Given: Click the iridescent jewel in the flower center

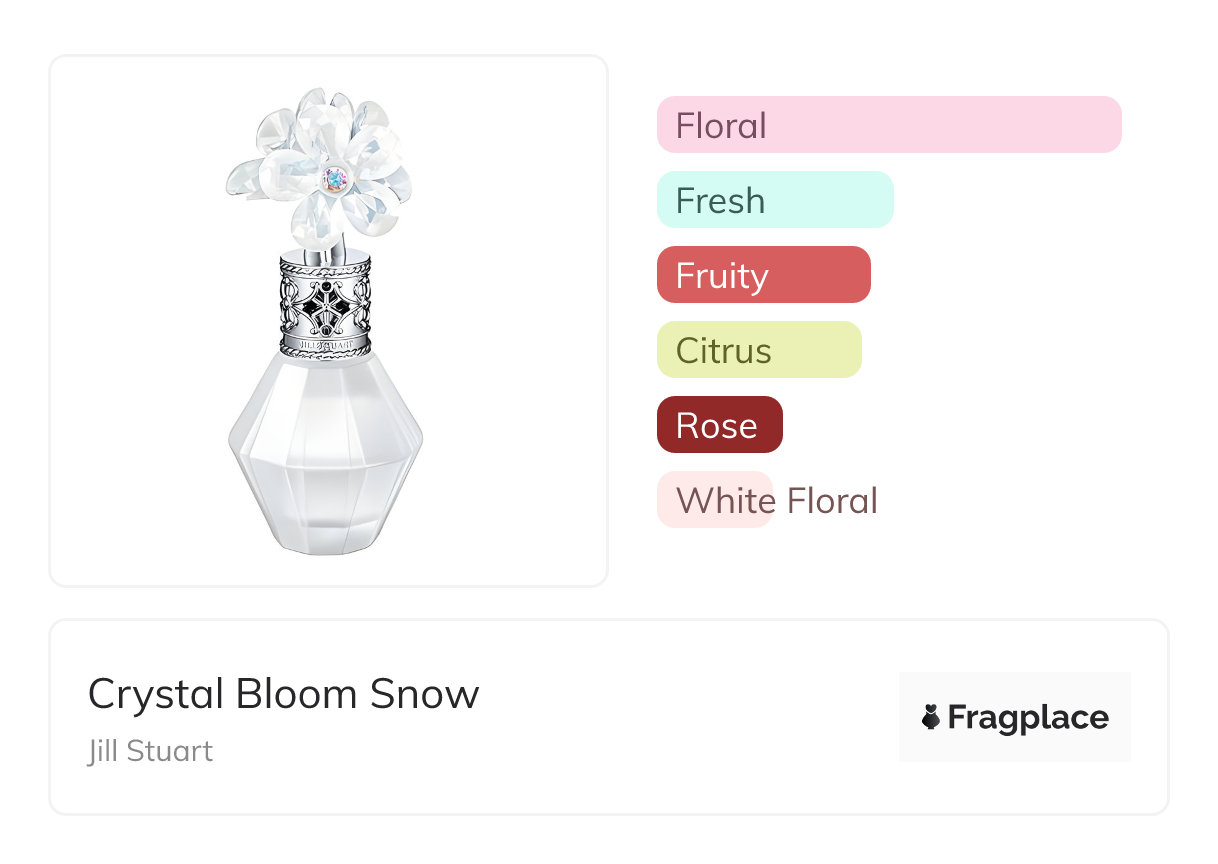Looking at the screenshot, I should pos(335,179).
